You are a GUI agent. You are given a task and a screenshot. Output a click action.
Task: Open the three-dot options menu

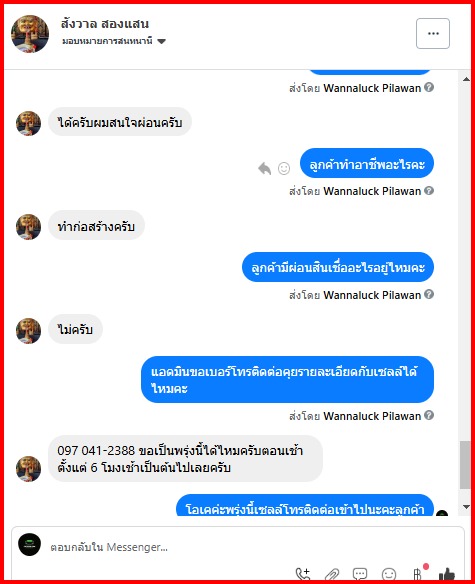click(x=433, y=34)
